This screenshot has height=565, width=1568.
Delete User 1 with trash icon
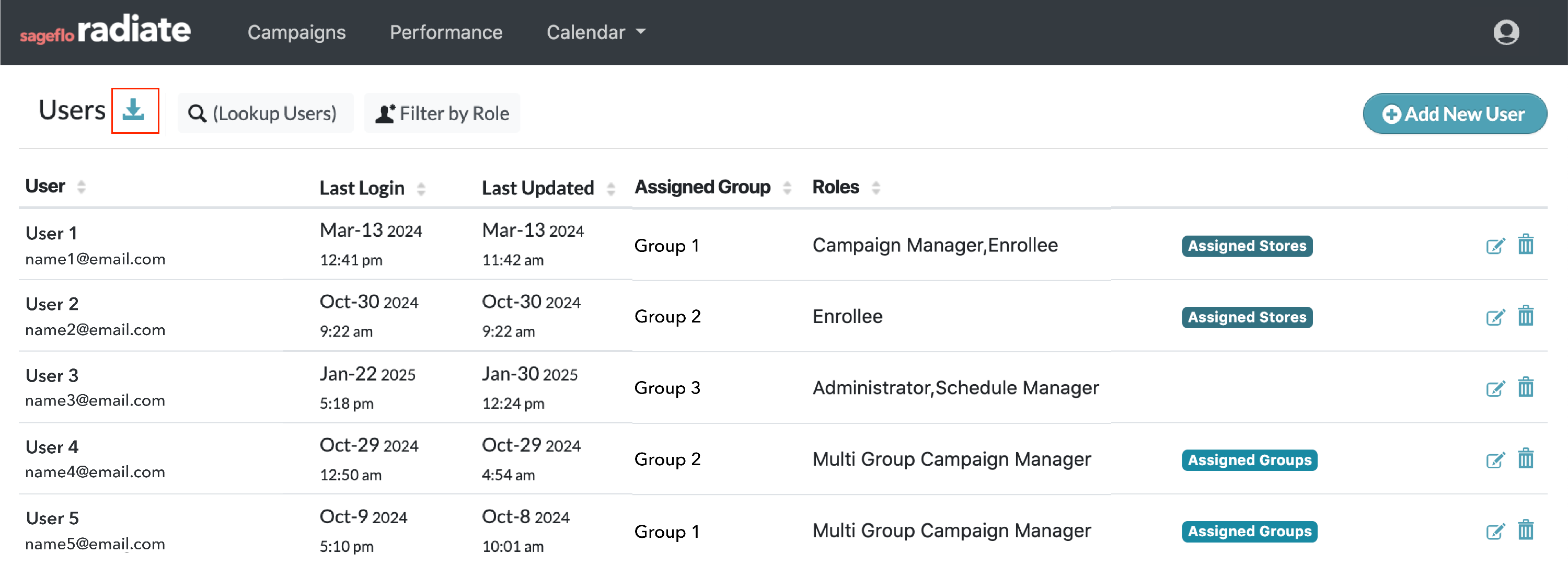tap(1525, 245)
